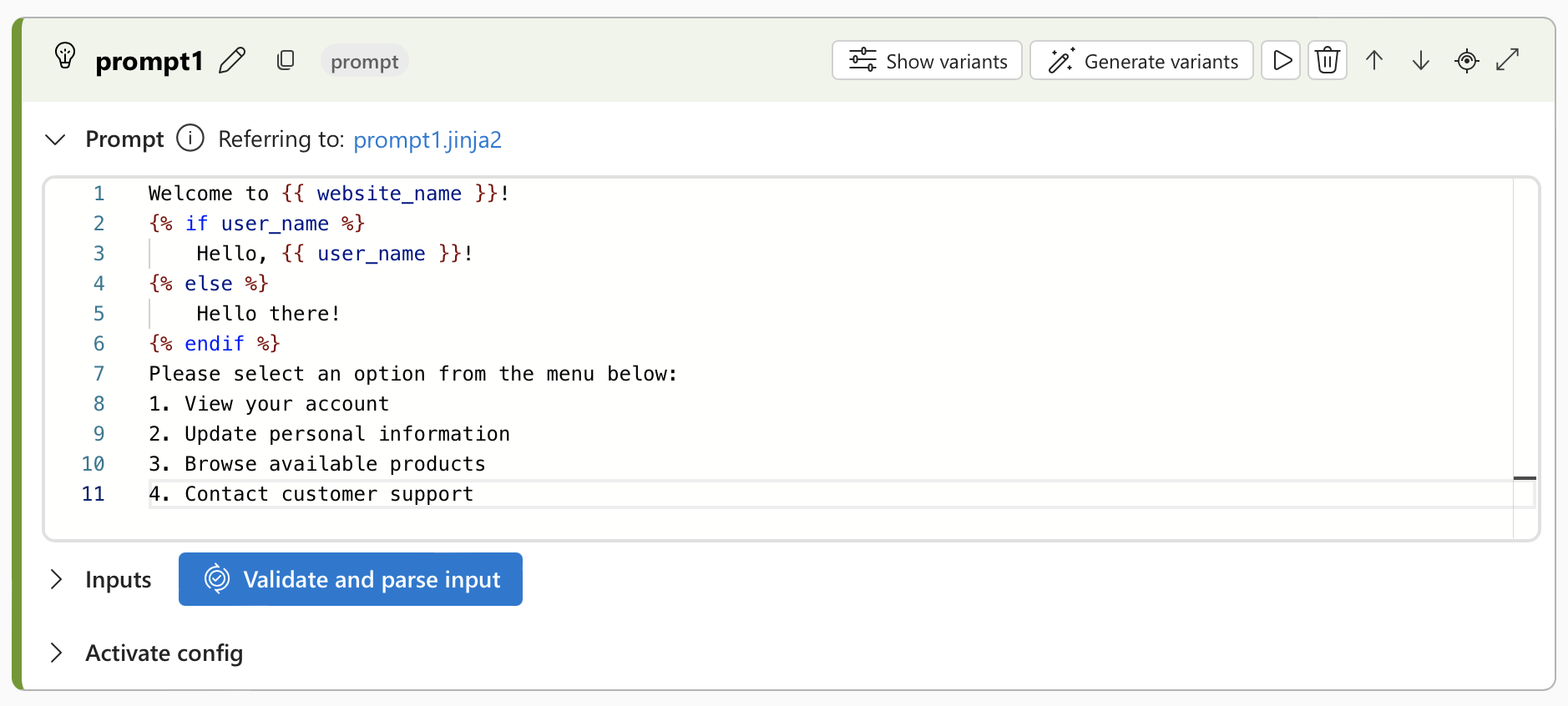Move node down with down arrow
This screenshot has width=1568, height=706.
click(1420, 60)
